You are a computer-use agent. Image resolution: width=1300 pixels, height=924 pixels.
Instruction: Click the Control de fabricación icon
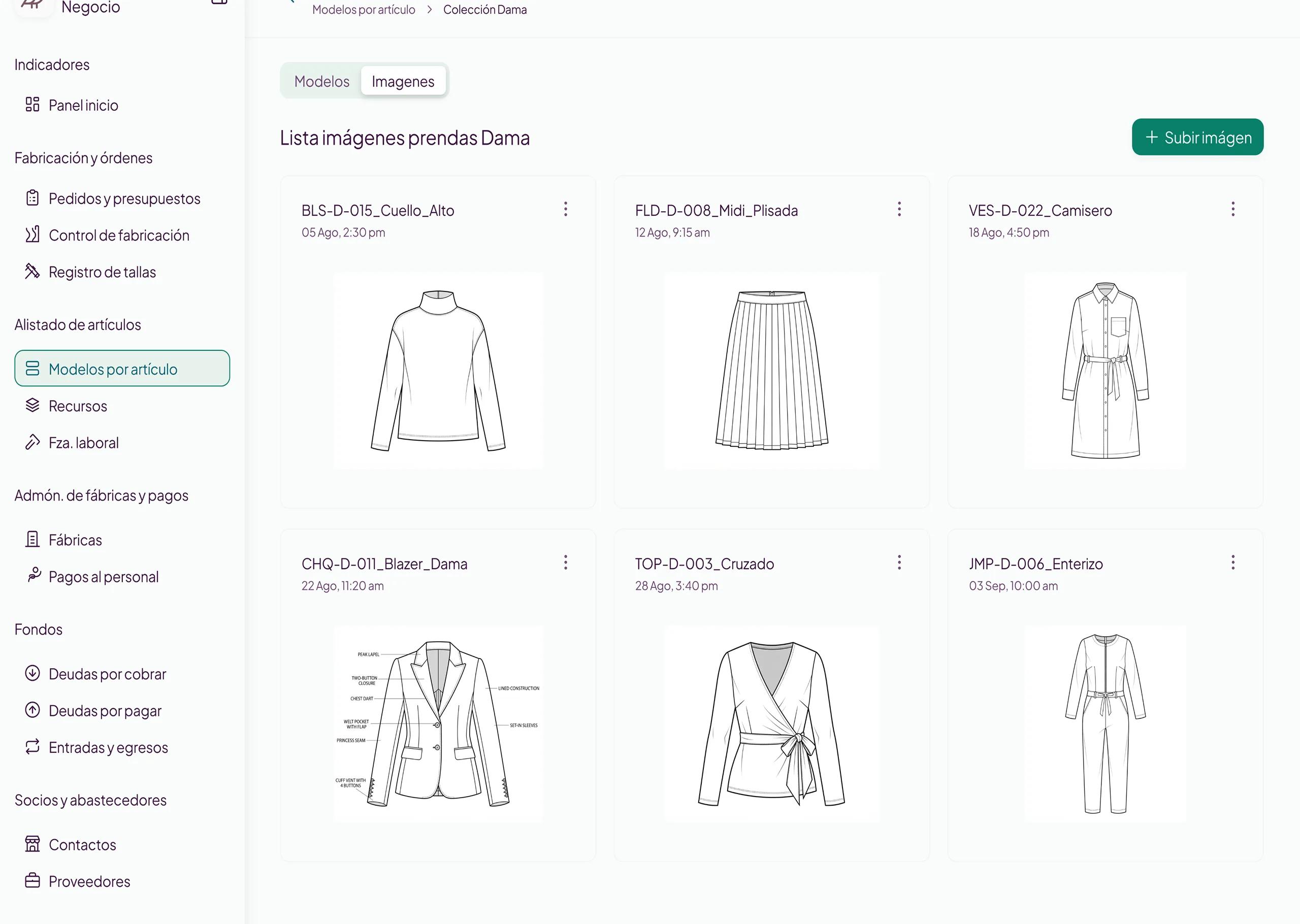32,235
